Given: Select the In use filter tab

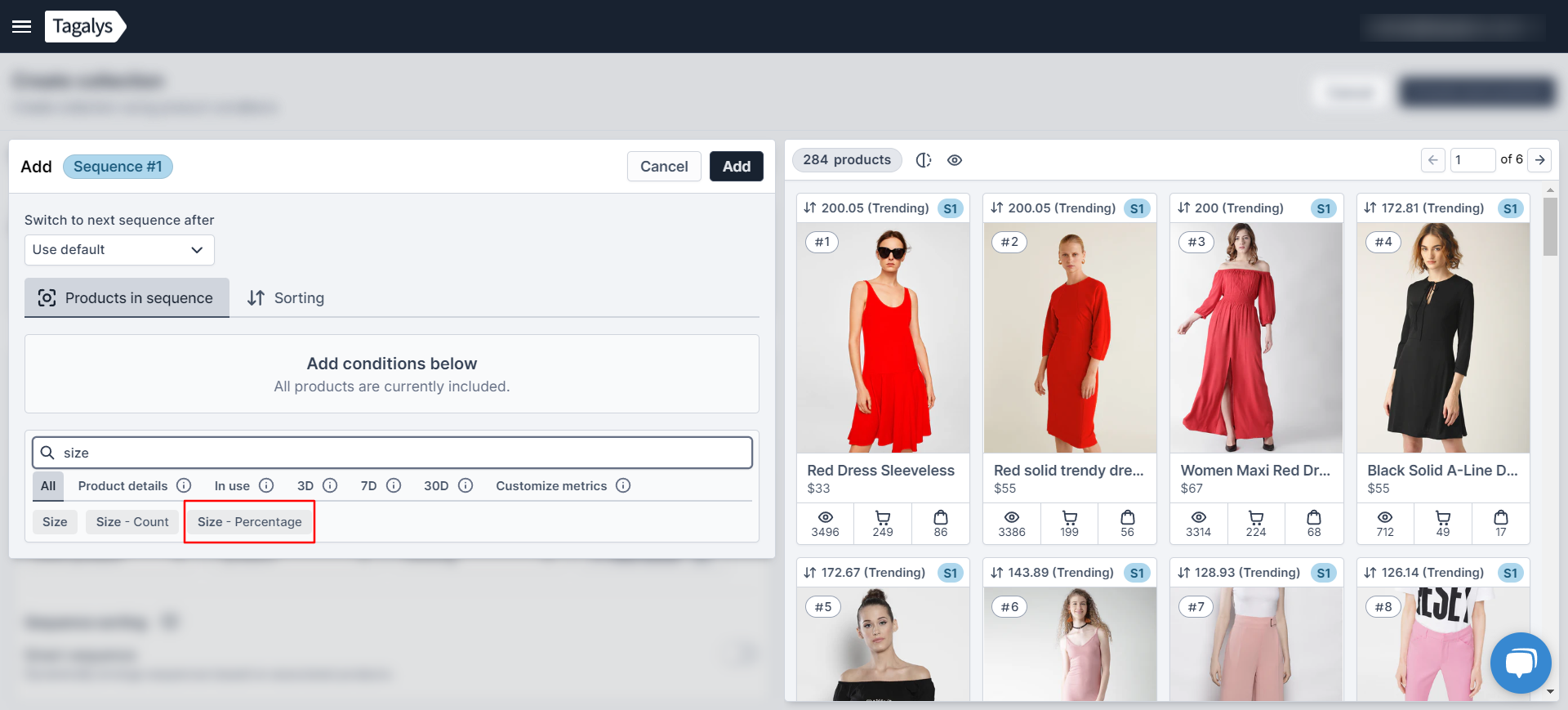Looking at the screenshot, I should 232,486.
